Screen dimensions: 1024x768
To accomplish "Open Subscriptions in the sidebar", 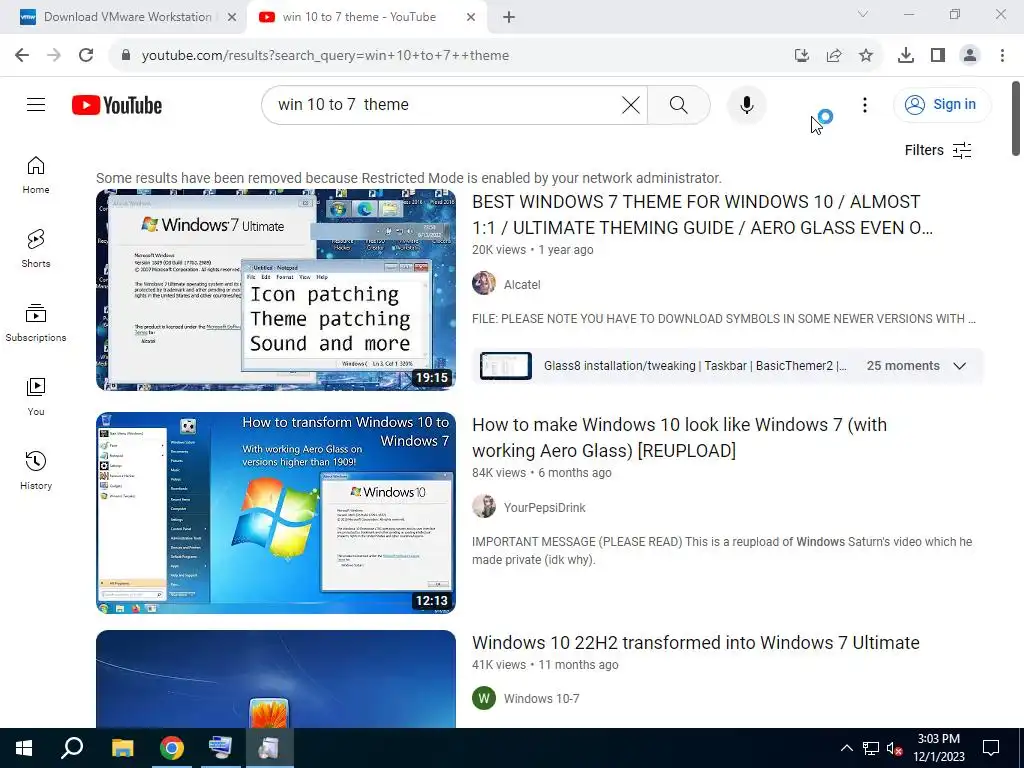I will pos(36,323).
